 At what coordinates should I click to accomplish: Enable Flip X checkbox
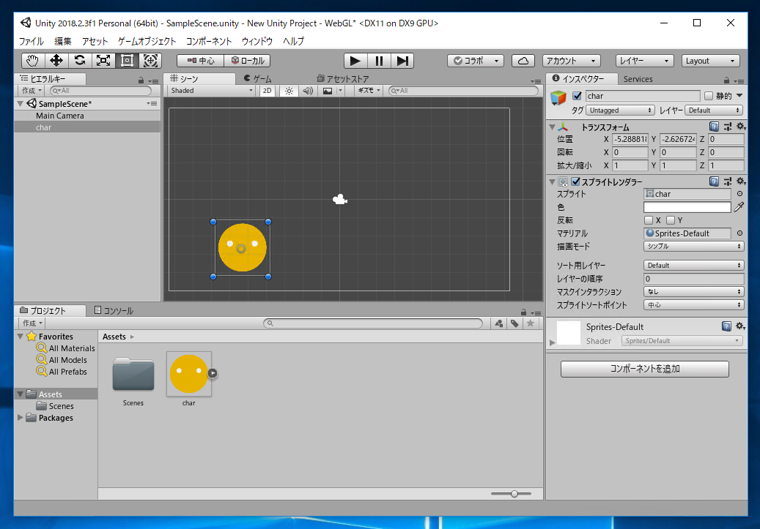click(x=649, y=220)
